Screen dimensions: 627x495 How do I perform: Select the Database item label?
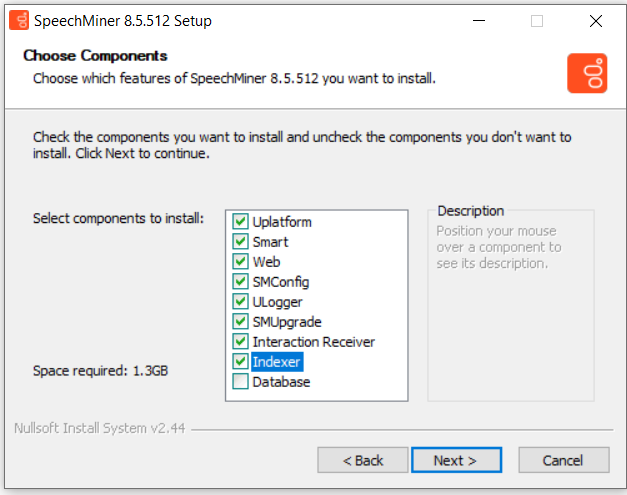[281, 382]
